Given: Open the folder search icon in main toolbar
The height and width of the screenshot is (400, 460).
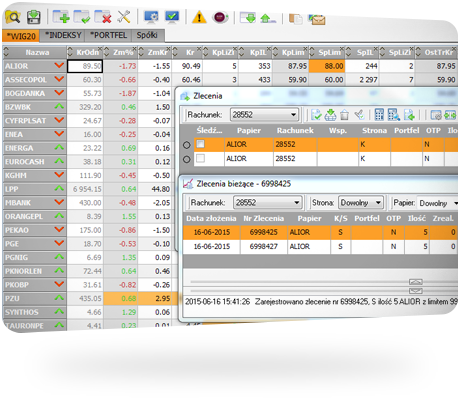Looking at the screenshot, I should pyautogui.click(x=13, y=17).
